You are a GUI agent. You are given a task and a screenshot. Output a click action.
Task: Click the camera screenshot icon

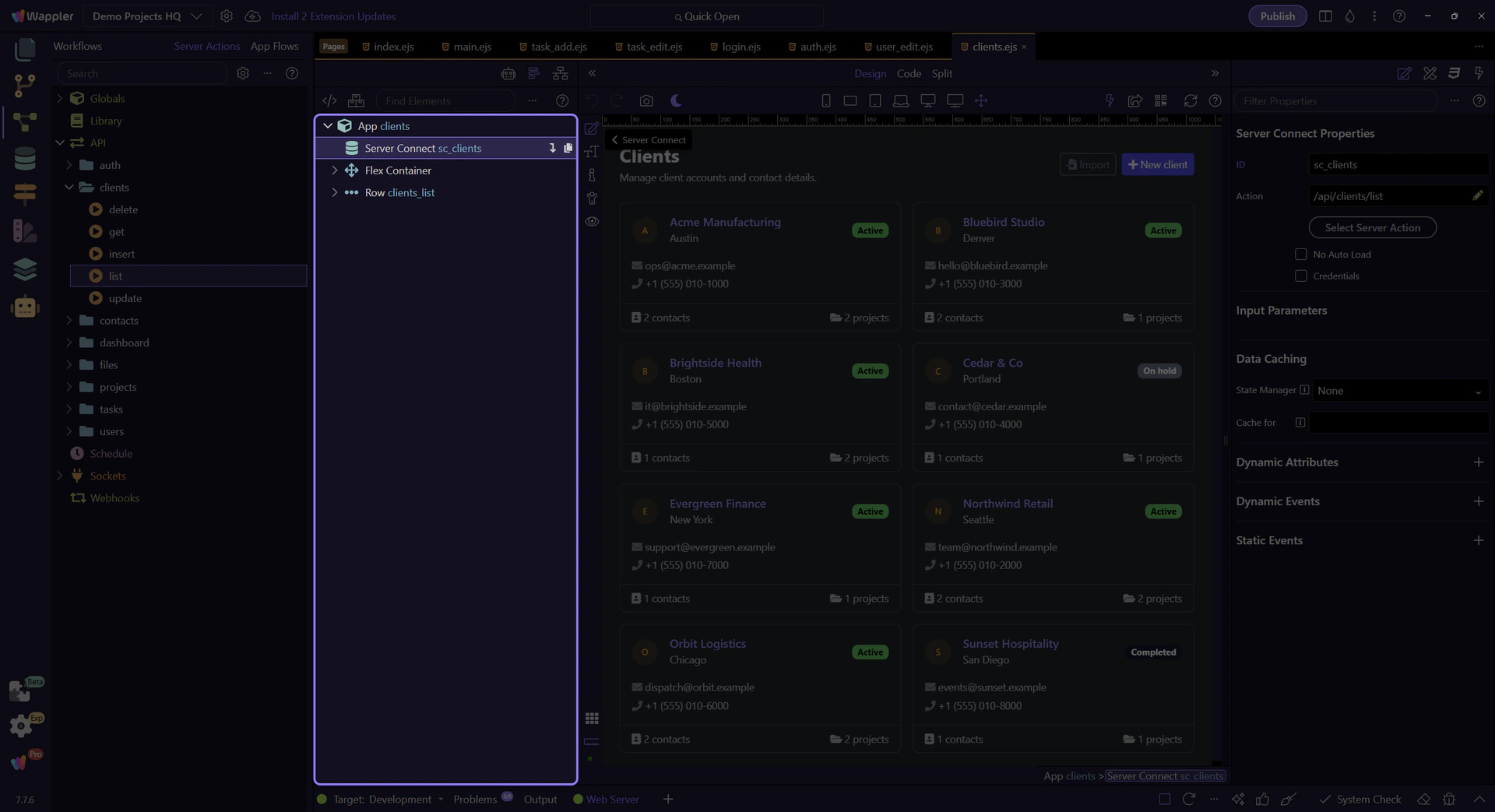tap(646, 100)
